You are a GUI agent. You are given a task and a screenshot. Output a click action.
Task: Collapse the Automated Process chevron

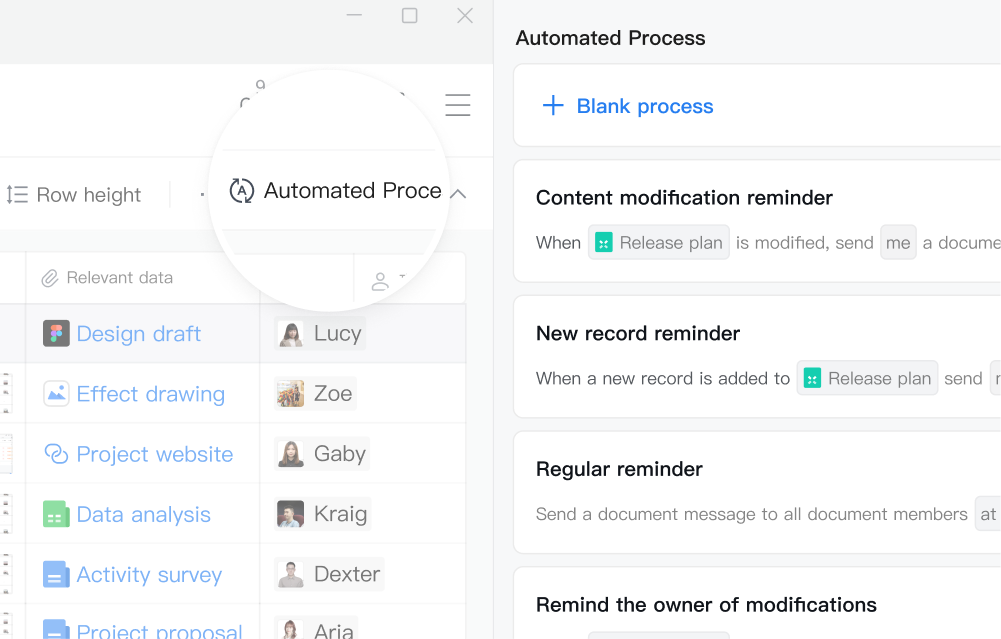[458, 194]
